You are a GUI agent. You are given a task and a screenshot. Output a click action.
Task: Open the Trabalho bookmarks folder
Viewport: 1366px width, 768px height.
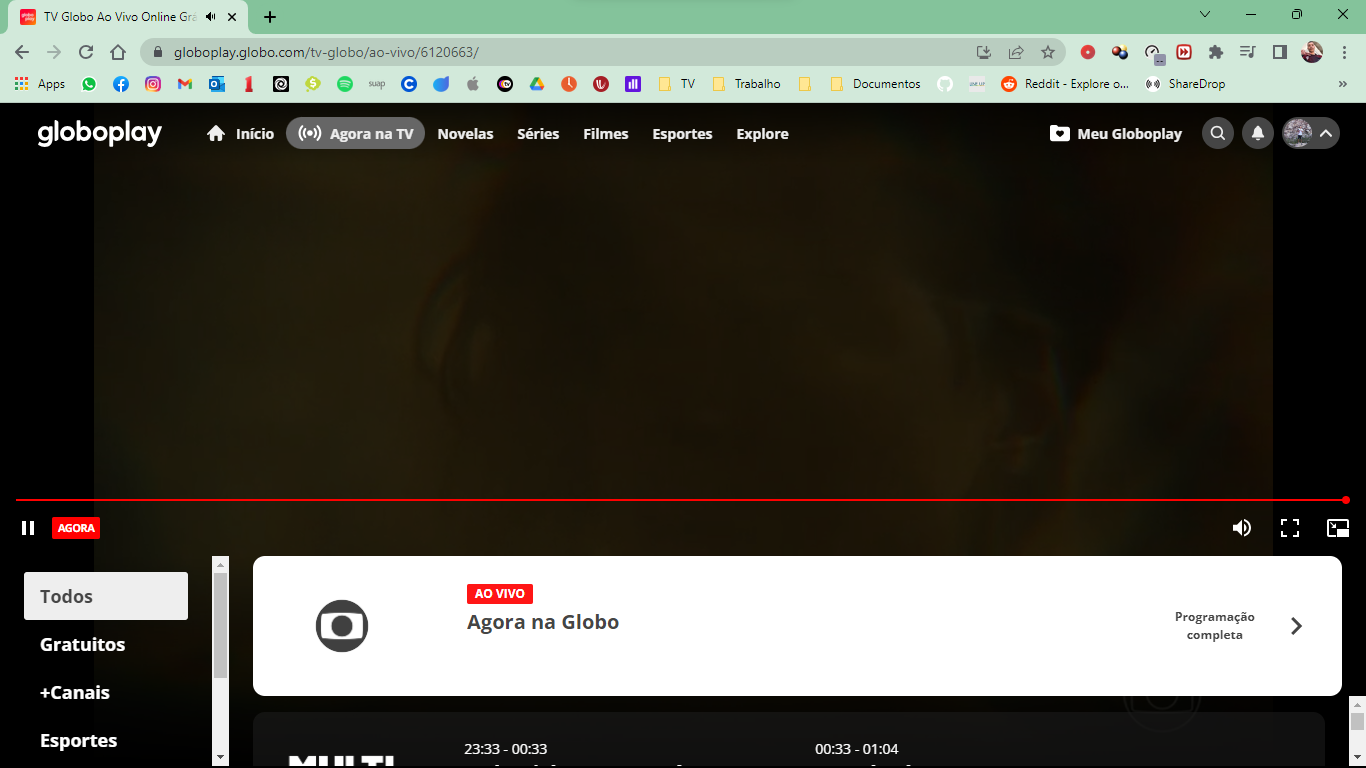[747, 84]
